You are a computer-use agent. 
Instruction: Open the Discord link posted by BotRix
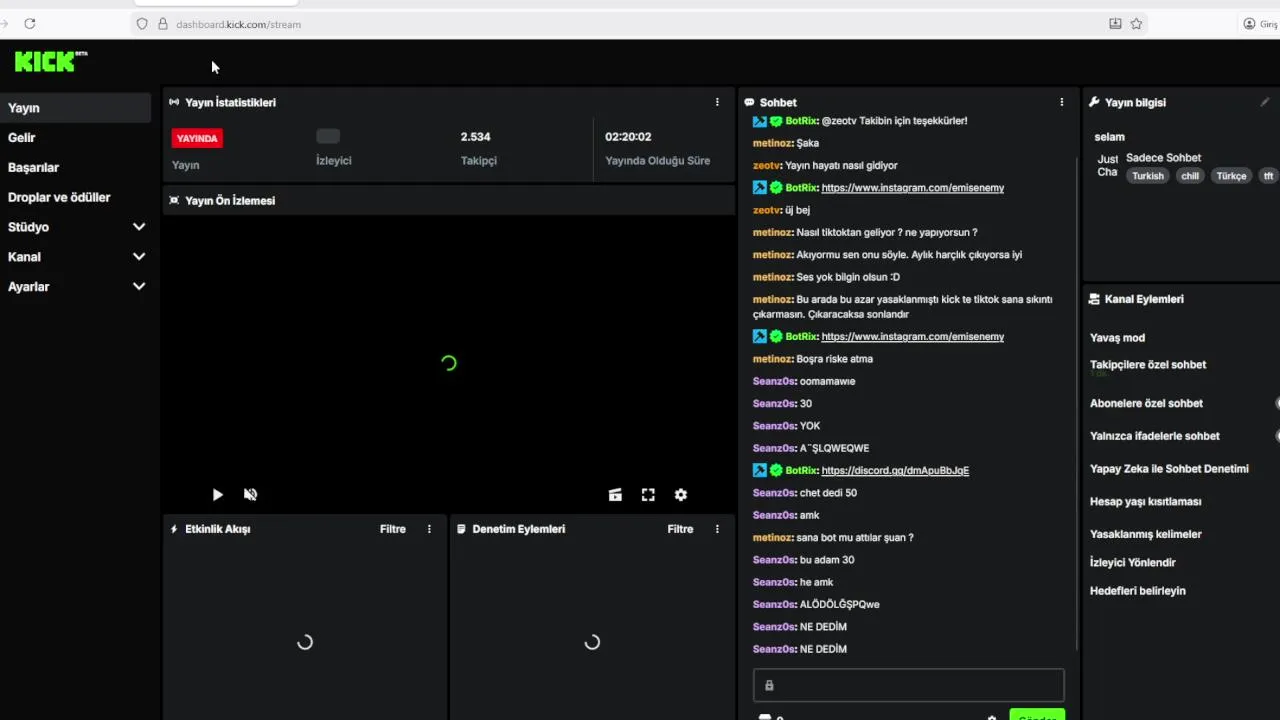click(895, 470)
